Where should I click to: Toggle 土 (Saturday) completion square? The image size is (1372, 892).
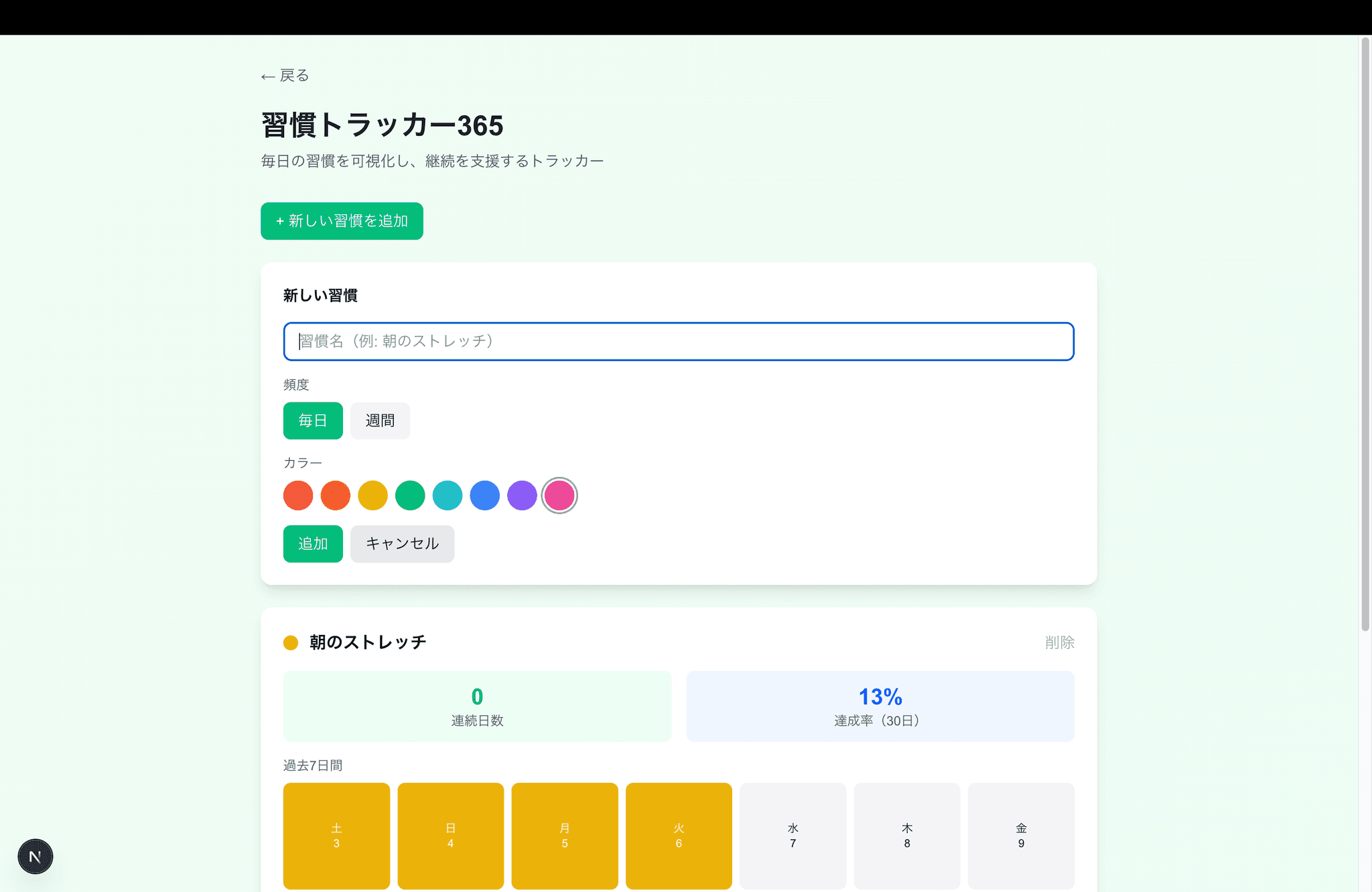click(336, 836)
